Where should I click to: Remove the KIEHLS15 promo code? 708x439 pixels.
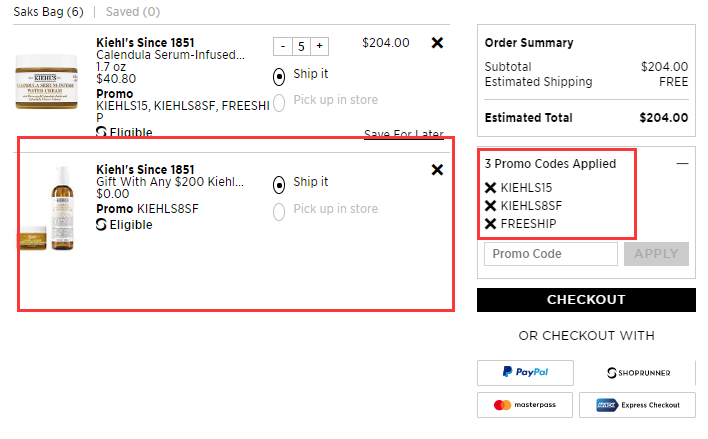pyautogui.click(x=490, y=187)
